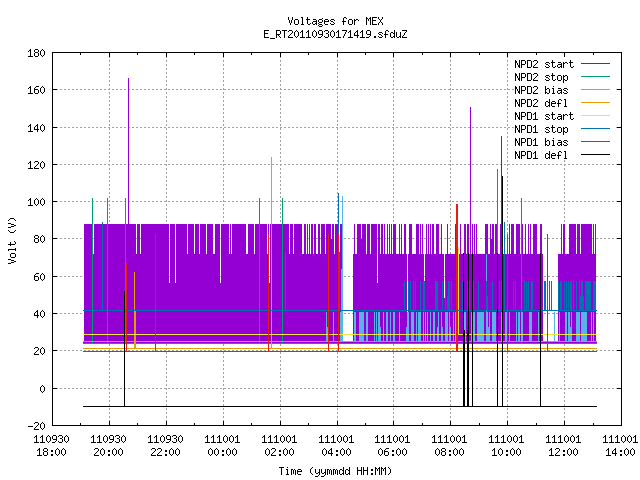This screenshot has width=640, height=480.
Task: Click the 'NPD1 defl' legend label
Action: tap(541, 156)
